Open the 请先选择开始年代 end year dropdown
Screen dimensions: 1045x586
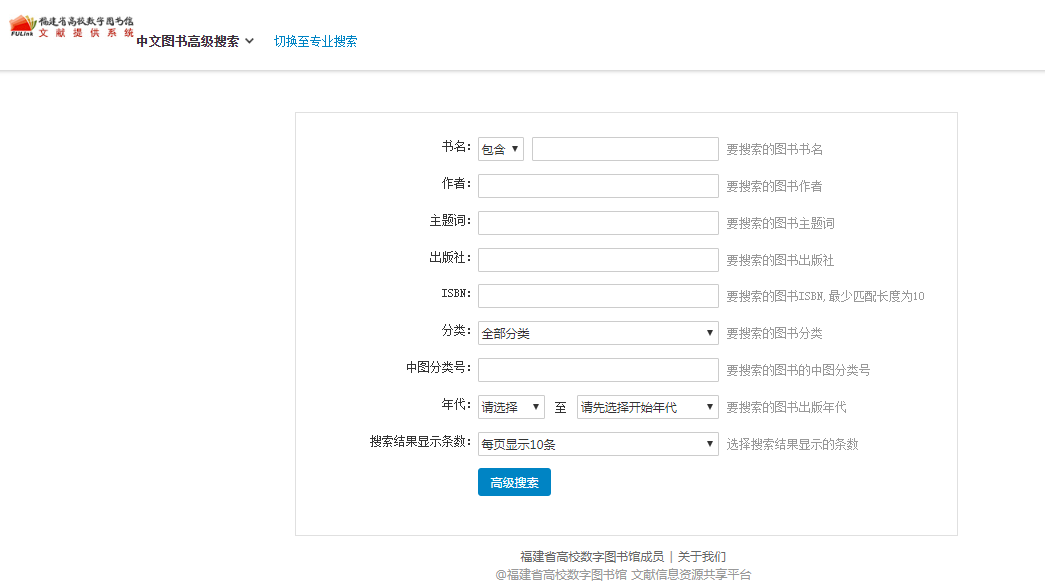click(647, 407)
